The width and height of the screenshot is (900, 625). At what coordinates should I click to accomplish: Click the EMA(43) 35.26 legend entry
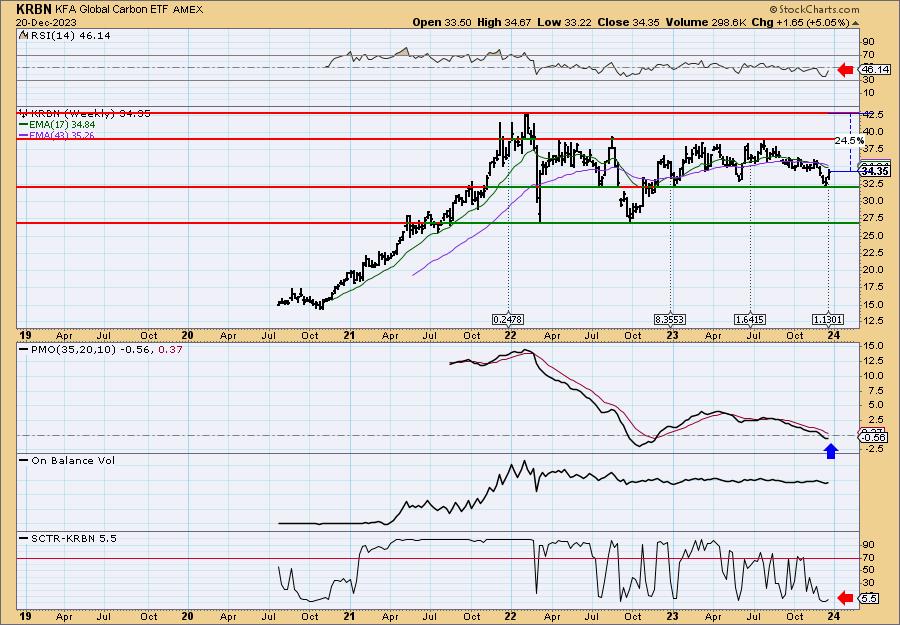(x=57, y=135)
